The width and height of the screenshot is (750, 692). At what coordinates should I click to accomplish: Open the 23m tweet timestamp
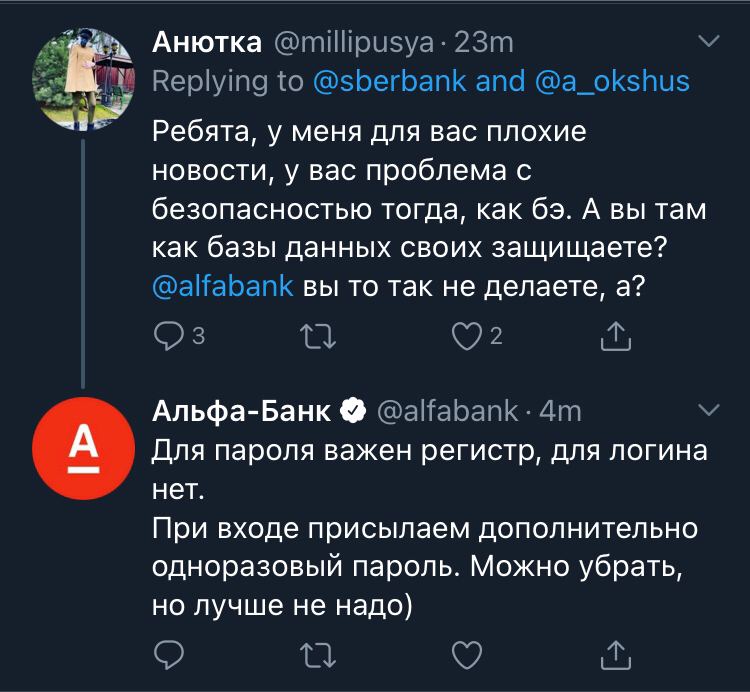click(x=484, y=43)
